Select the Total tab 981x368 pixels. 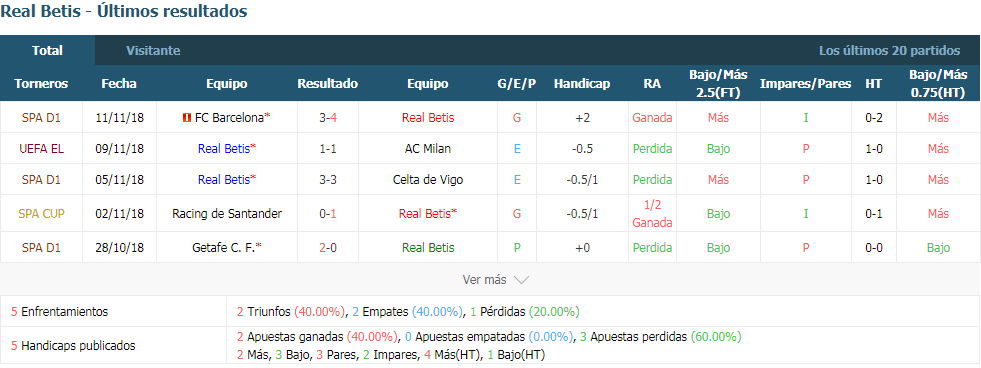(x=48, y=51)
